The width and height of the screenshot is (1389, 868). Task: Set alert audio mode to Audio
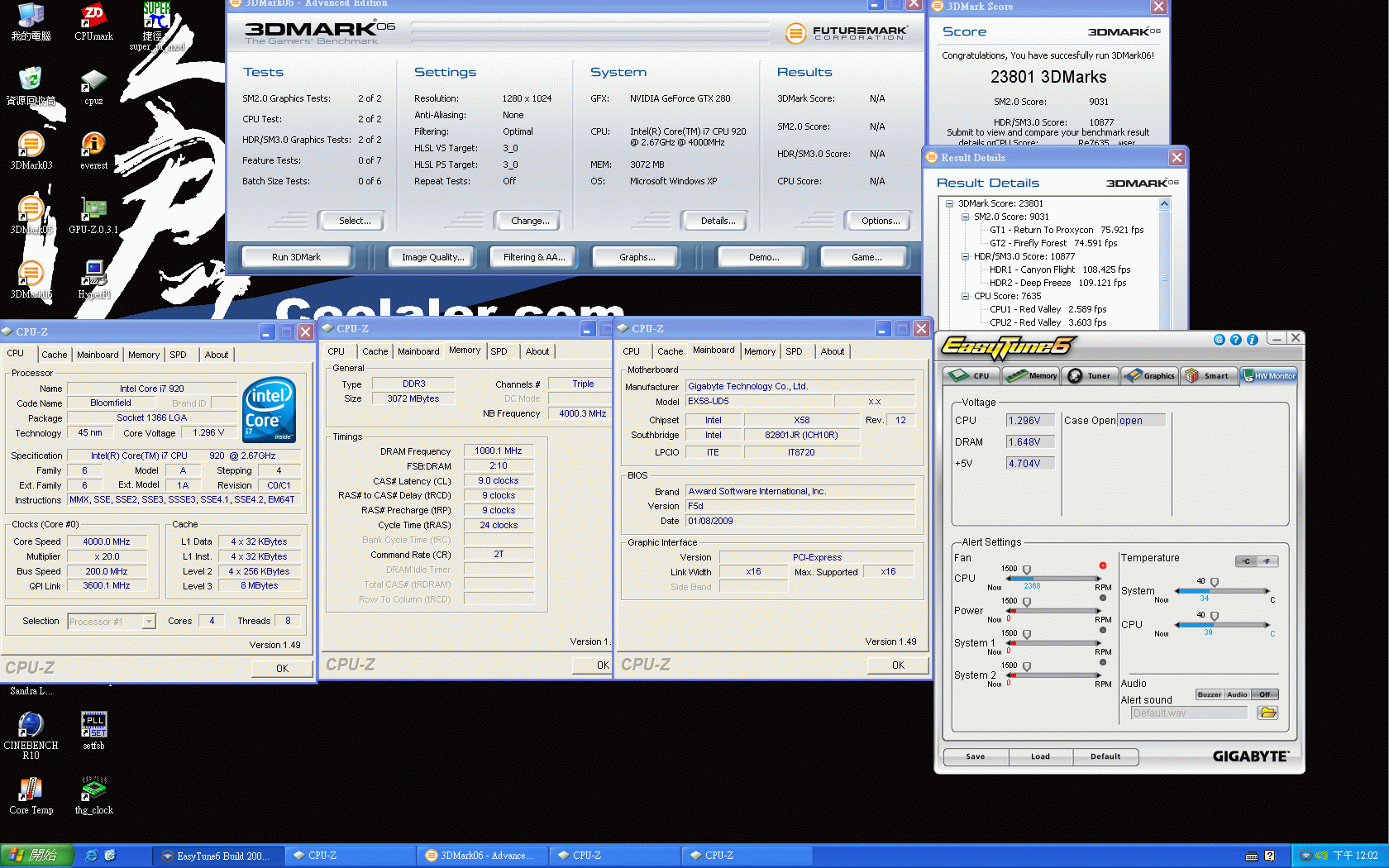coord(1237,694)
